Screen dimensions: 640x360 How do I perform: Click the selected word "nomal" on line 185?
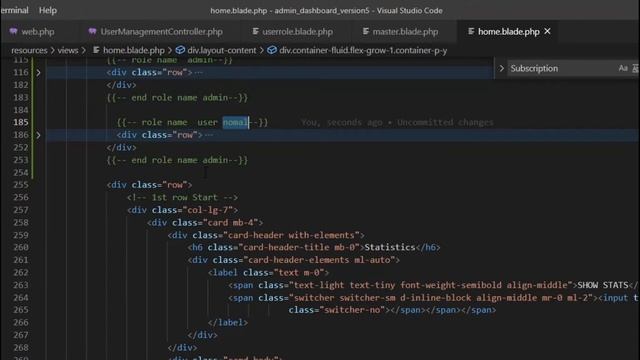click(235, 122)
